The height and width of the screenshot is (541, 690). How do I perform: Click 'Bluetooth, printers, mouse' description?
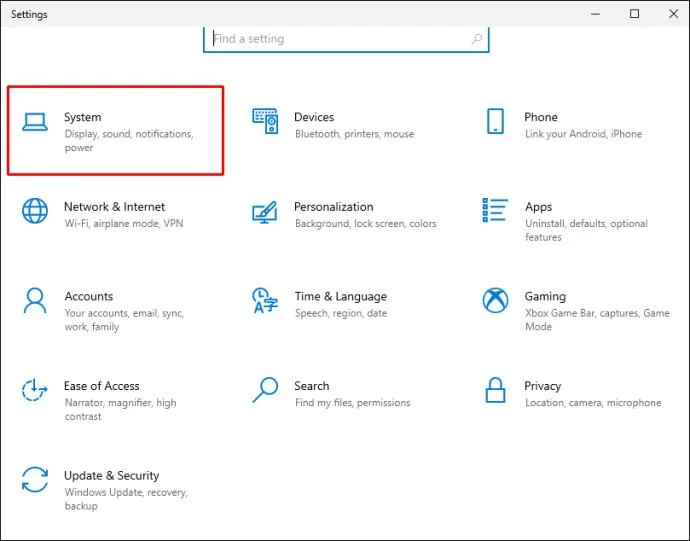pyautogui.click(x=355, y=134)
